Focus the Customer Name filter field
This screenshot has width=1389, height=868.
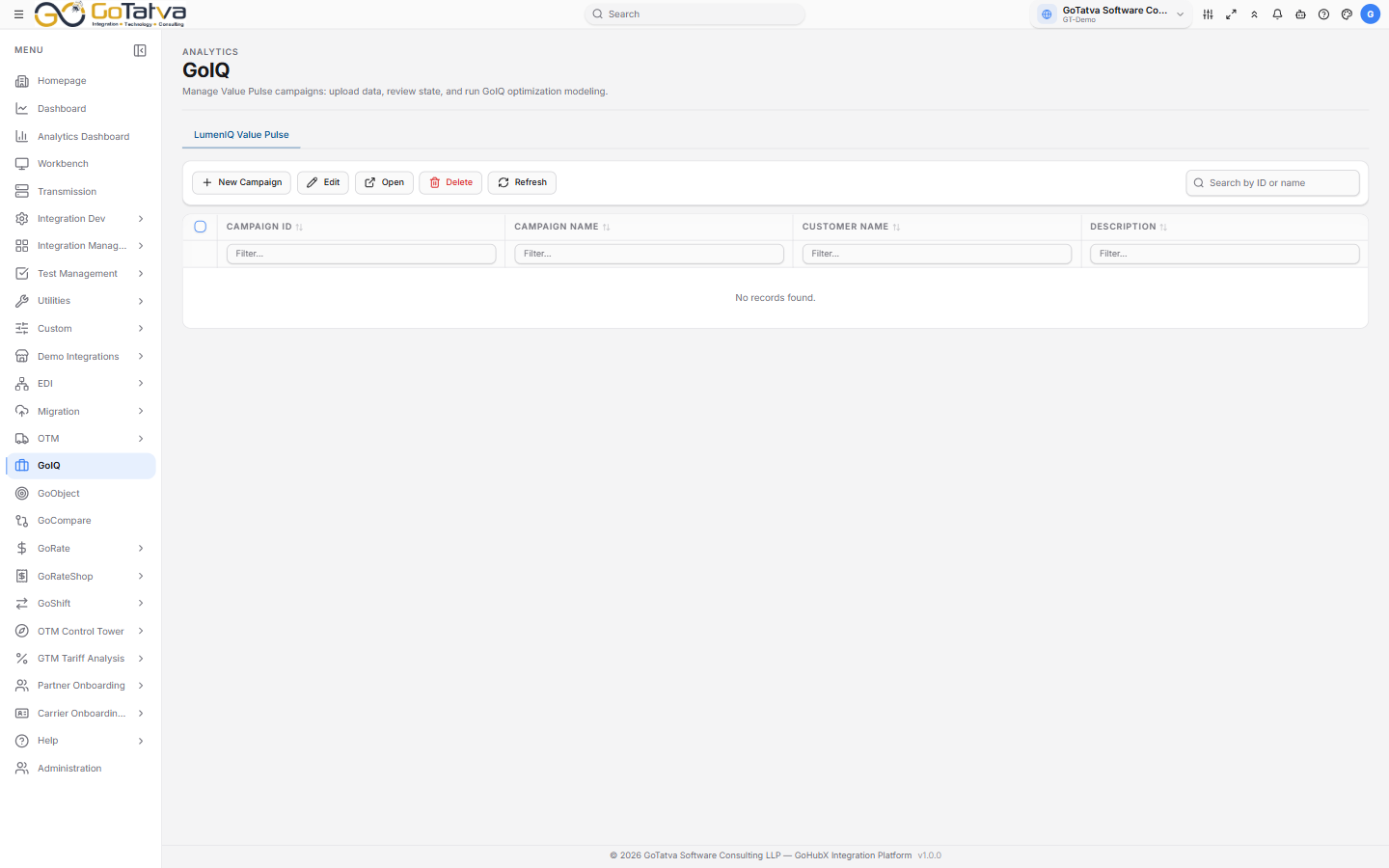click(x=937, y=254)
